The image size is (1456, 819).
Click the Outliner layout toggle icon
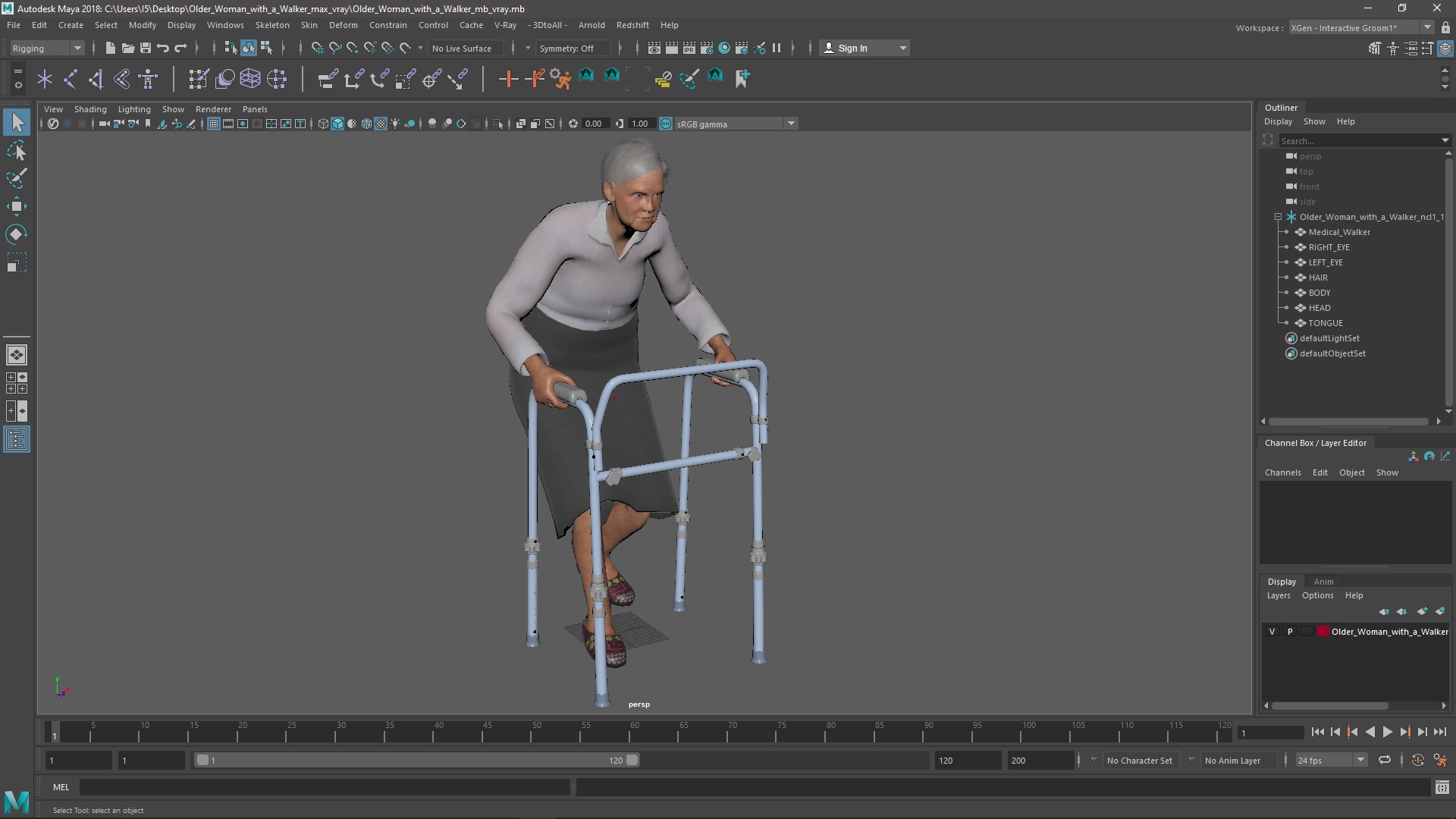click(17, 440)
